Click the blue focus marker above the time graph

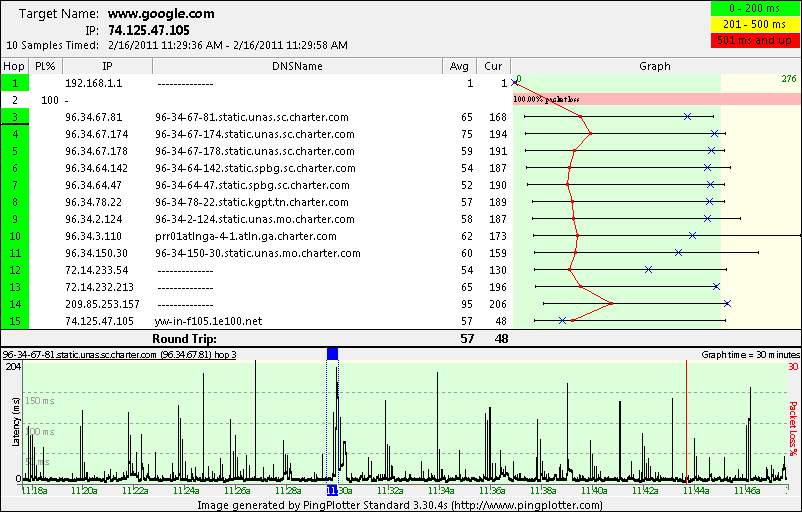point(333,353)
